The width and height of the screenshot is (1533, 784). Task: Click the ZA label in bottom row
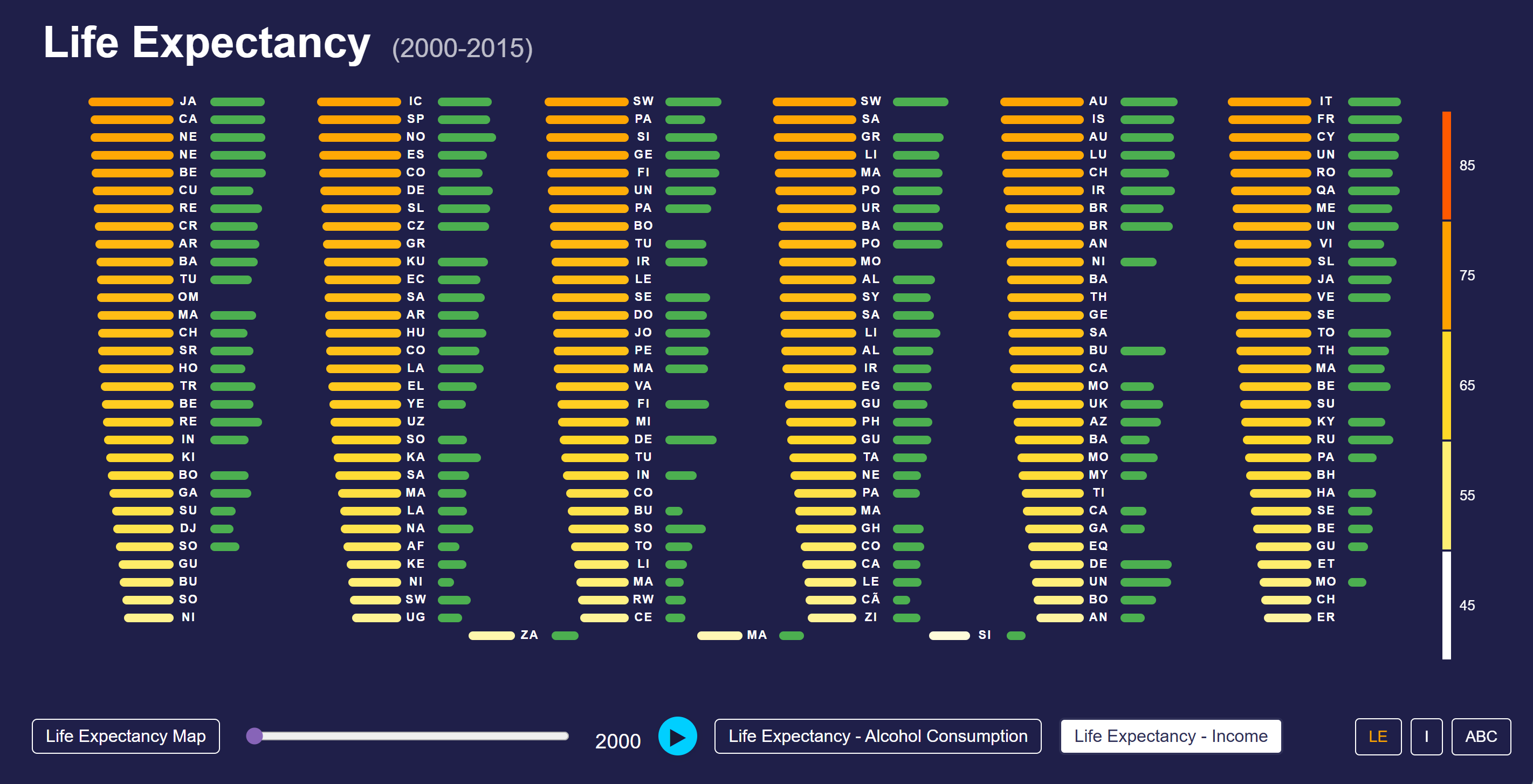529,635
